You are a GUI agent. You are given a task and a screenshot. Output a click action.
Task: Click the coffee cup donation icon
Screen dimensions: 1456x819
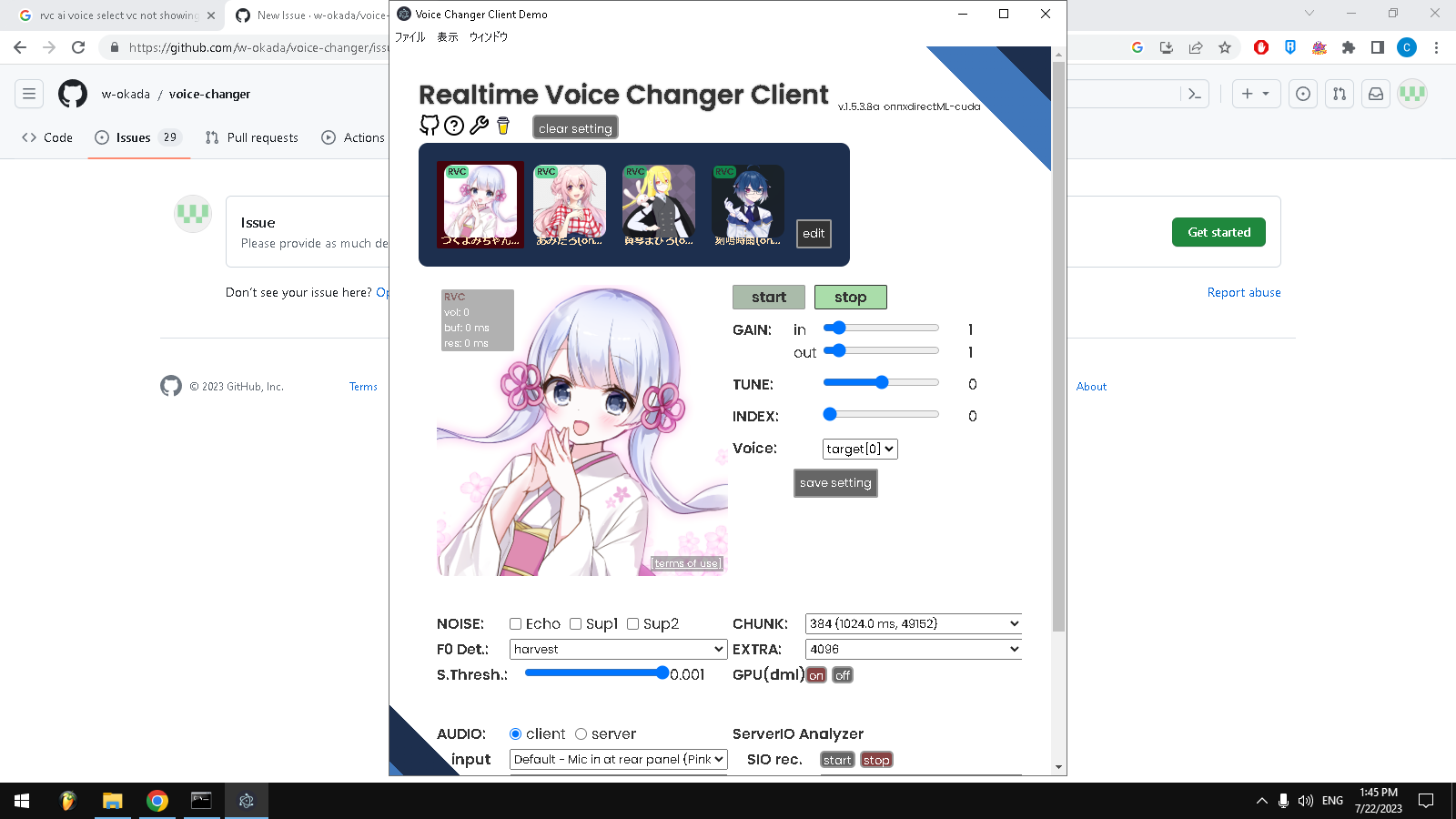tap(501, 126)
